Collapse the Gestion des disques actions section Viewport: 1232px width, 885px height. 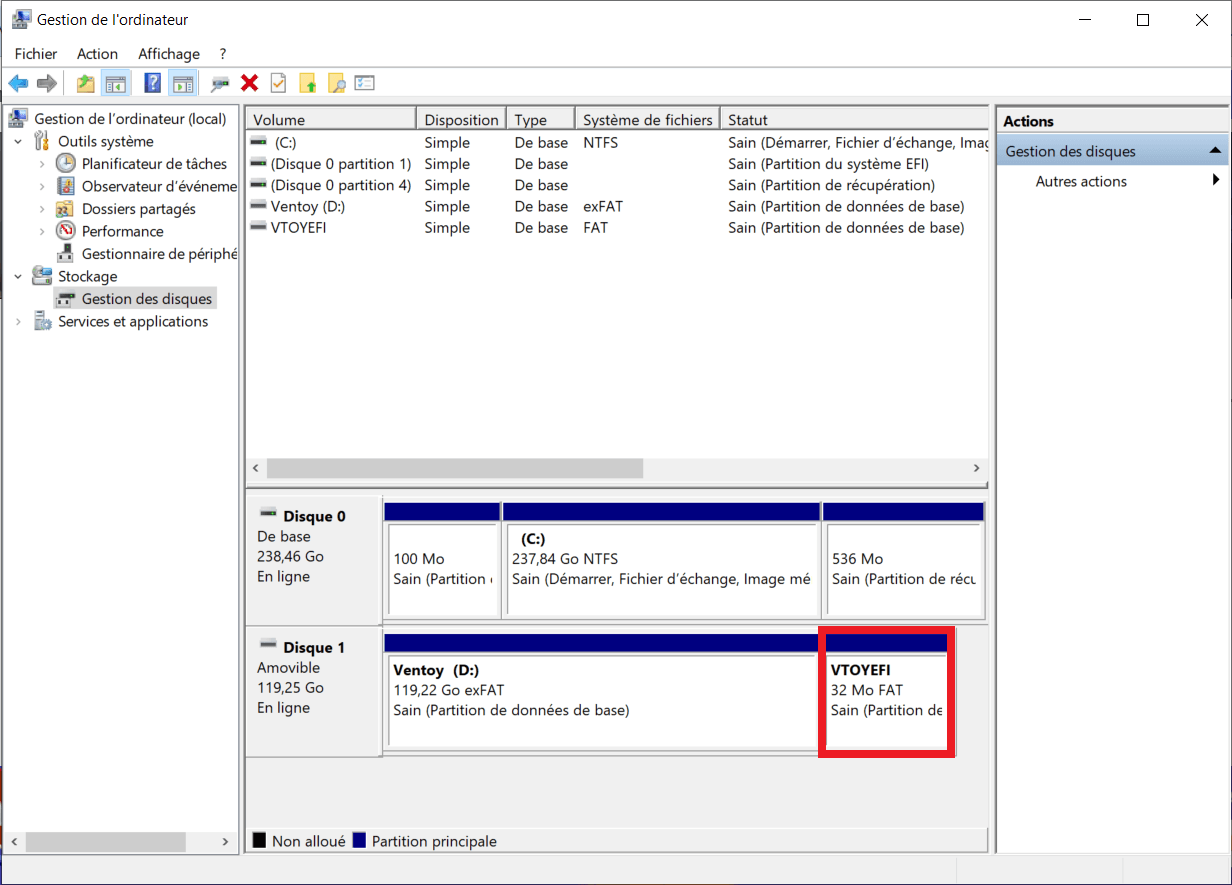coord(1215,152)
